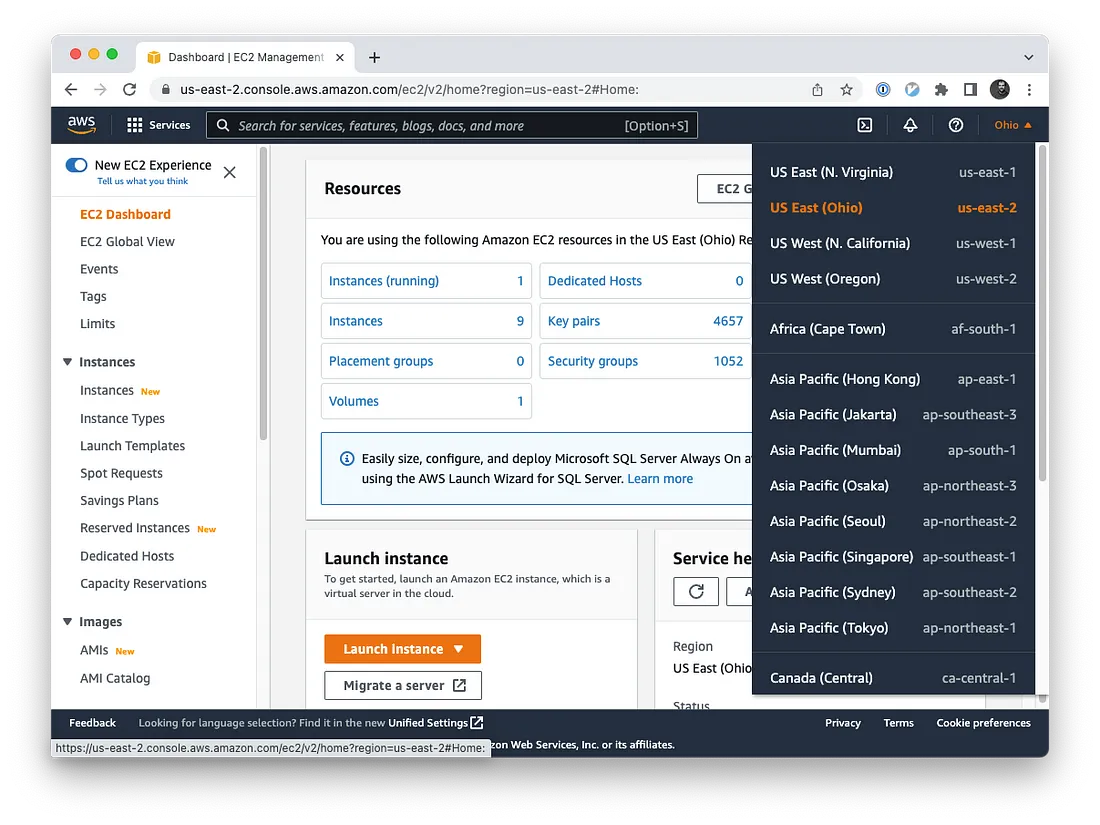Open the help question mark menu
1100x825 pixels.
pyautogui.click(x=955, y=125)
